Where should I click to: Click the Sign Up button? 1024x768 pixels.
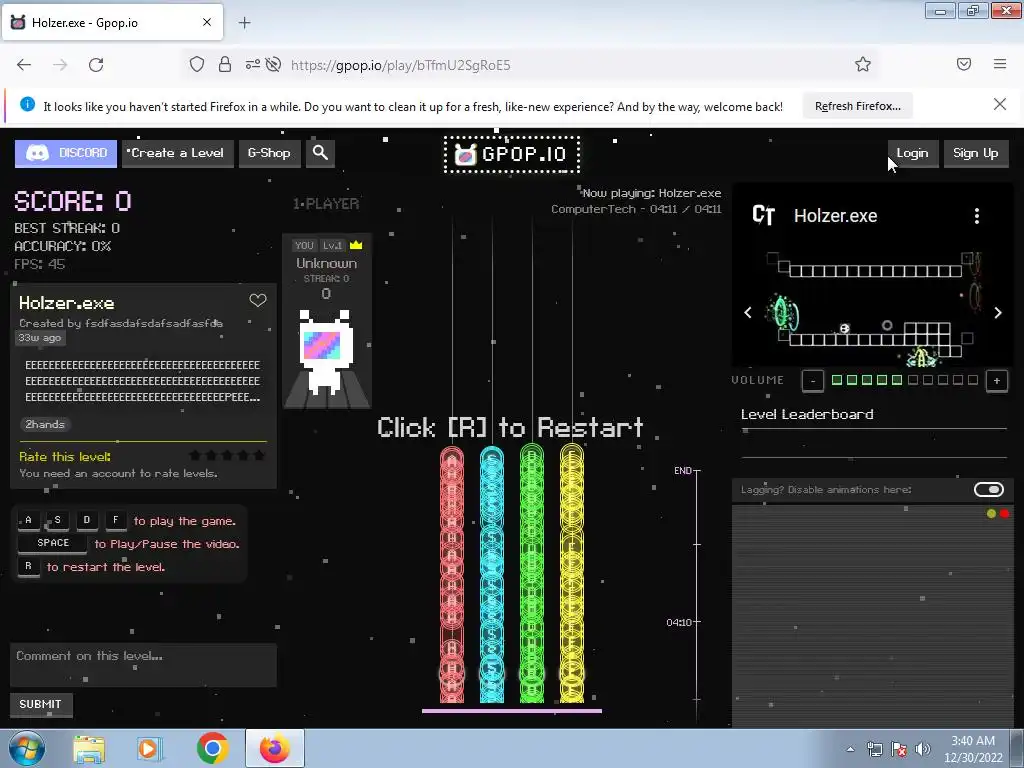click(976, 153)
